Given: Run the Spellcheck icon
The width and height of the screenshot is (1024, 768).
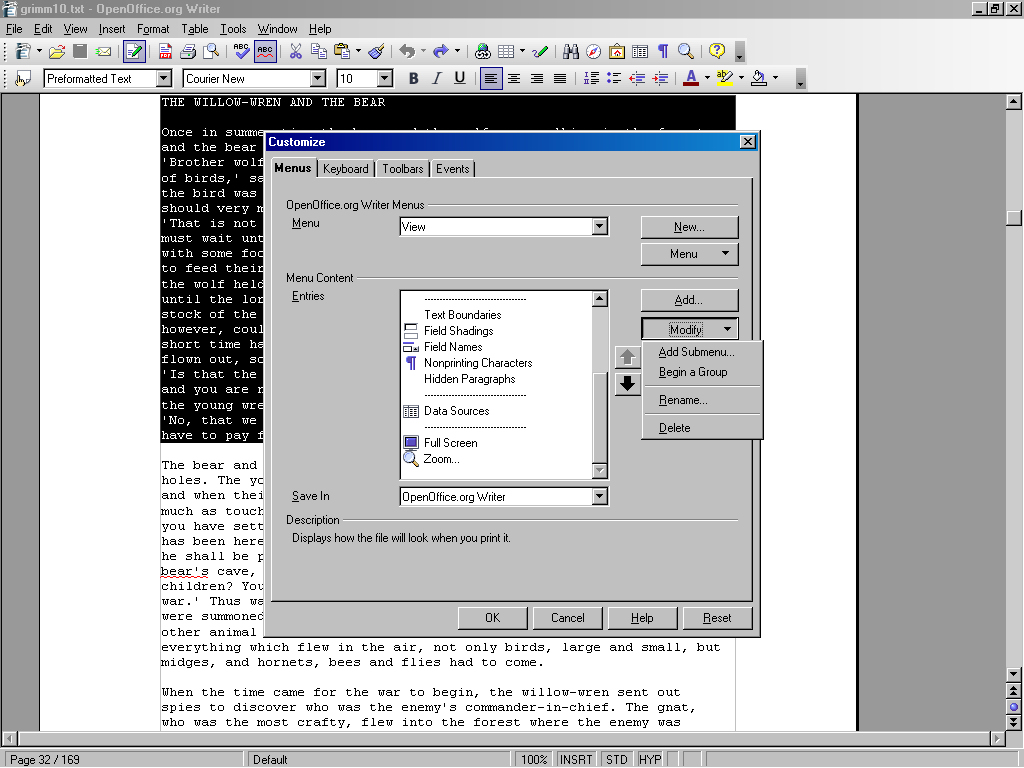Looking at the screenshot, I should pyautogui.click(x=242, y=52).
